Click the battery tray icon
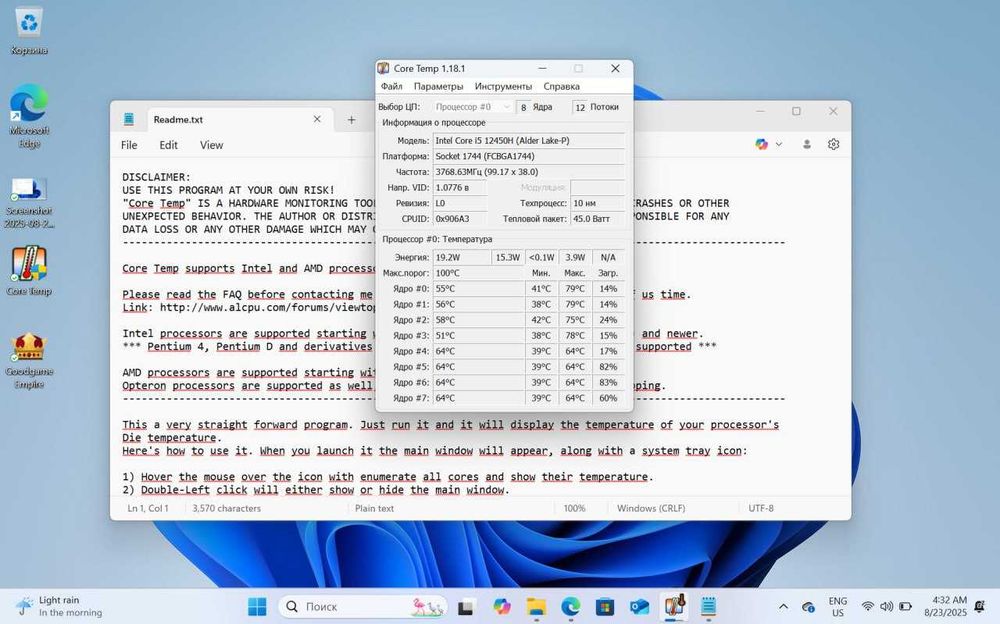Viewport: 1000px width, 624px height. click(x=905, y=606)
